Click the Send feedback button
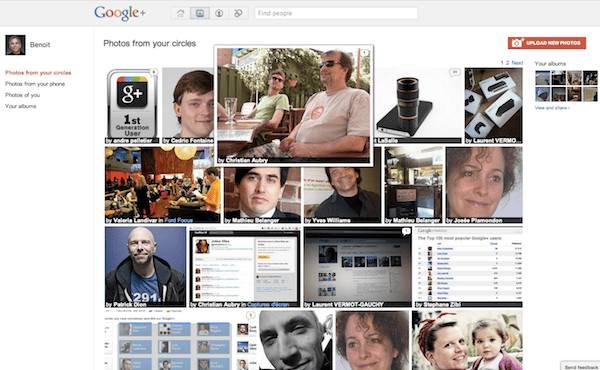Screen dimensions: 600x370 [x=580, y=367]
